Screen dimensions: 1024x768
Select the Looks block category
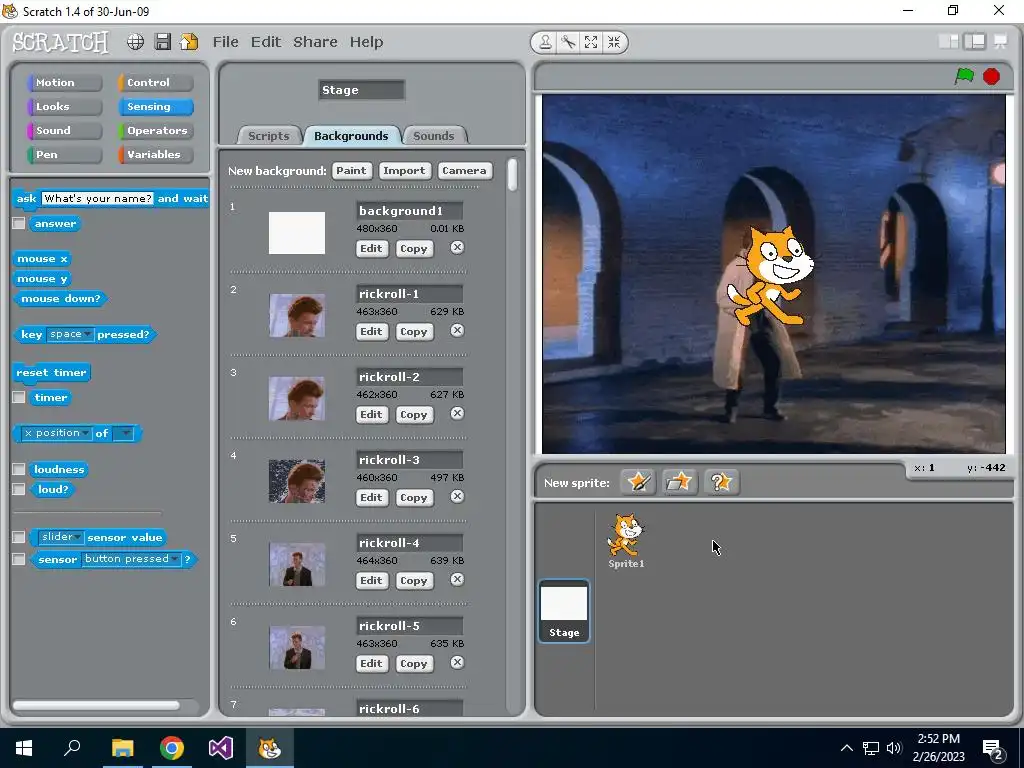(x=65, y=106)
